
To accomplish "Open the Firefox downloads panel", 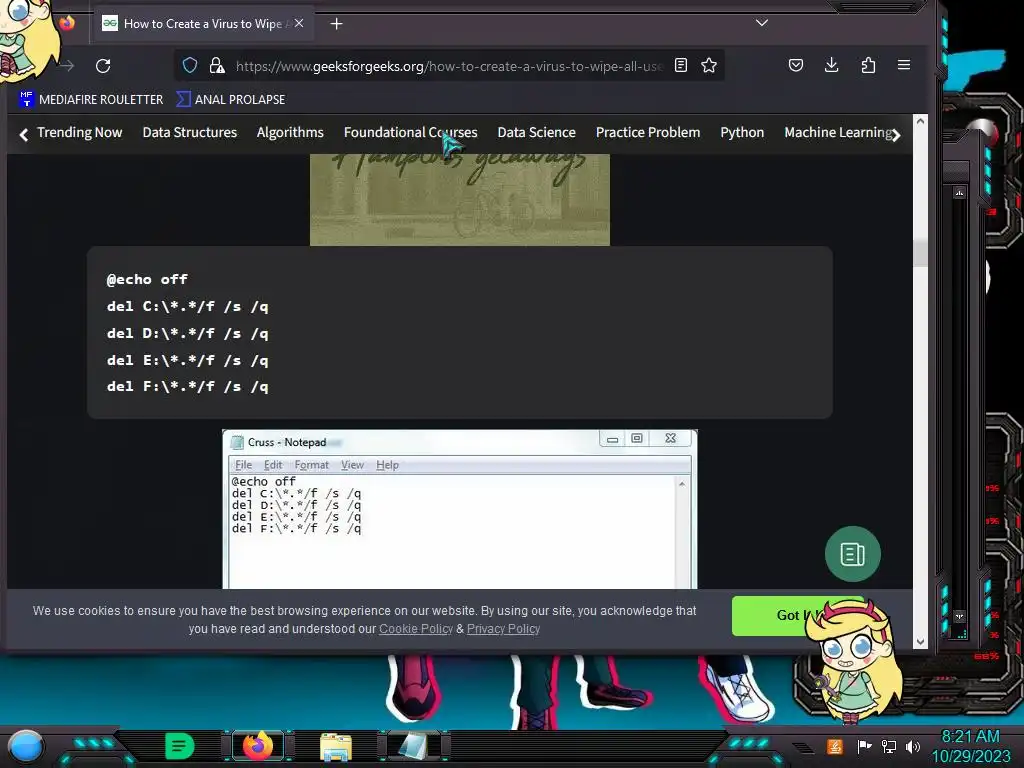I will [x=831, y=65].
